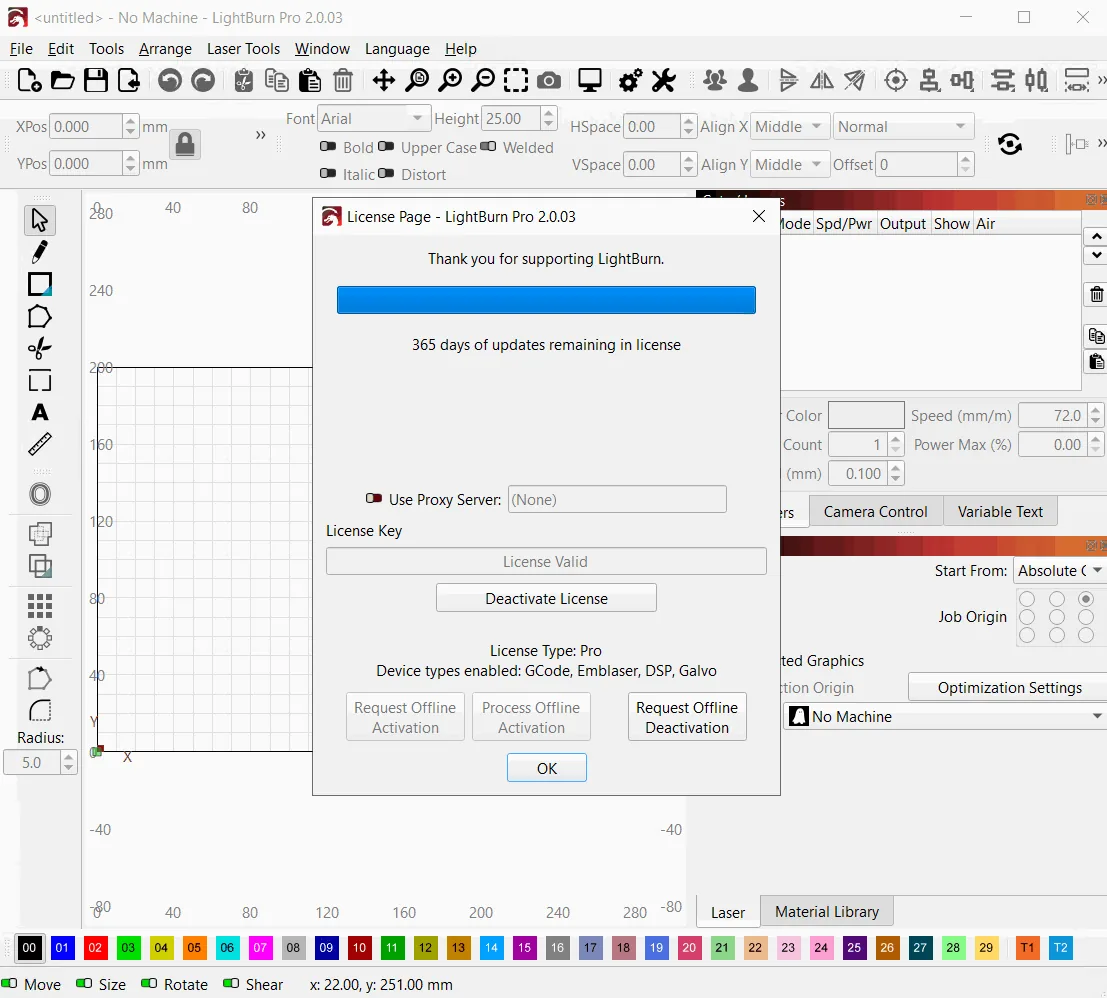
Task: Increase the Height spinner value
Action: (x=549, y=113)
